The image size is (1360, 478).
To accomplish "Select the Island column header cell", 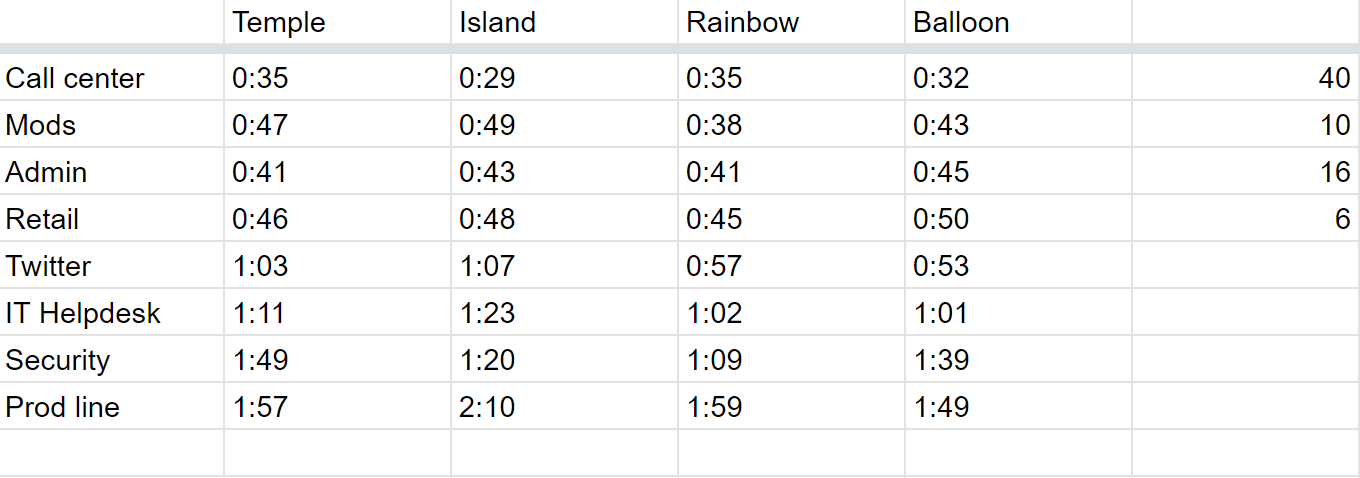I will coord(564,22).
